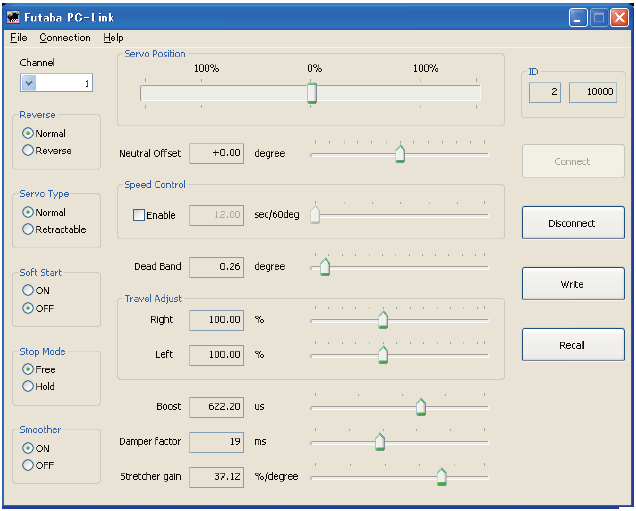Viewport: 636px width, 511px height.
Task: Click the Write button
Action: tap(573, 283)
